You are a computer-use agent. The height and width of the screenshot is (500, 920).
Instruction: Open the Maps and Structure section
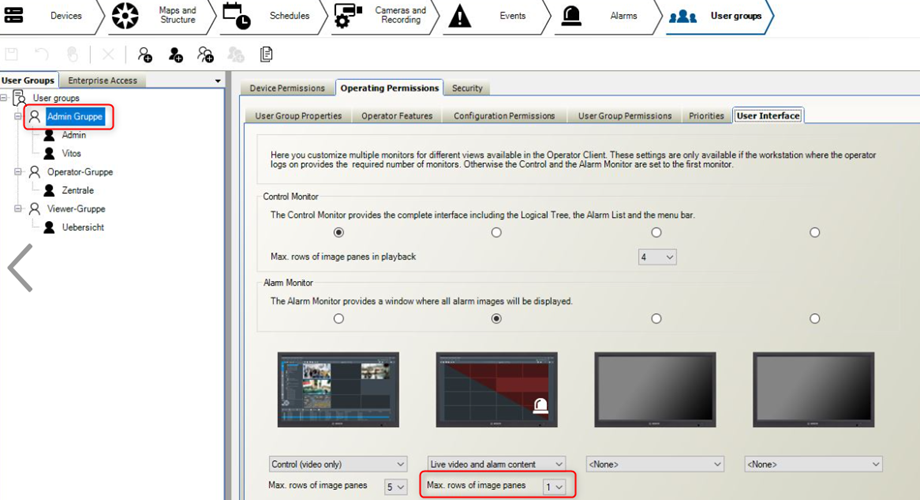(x=124, y=16)
